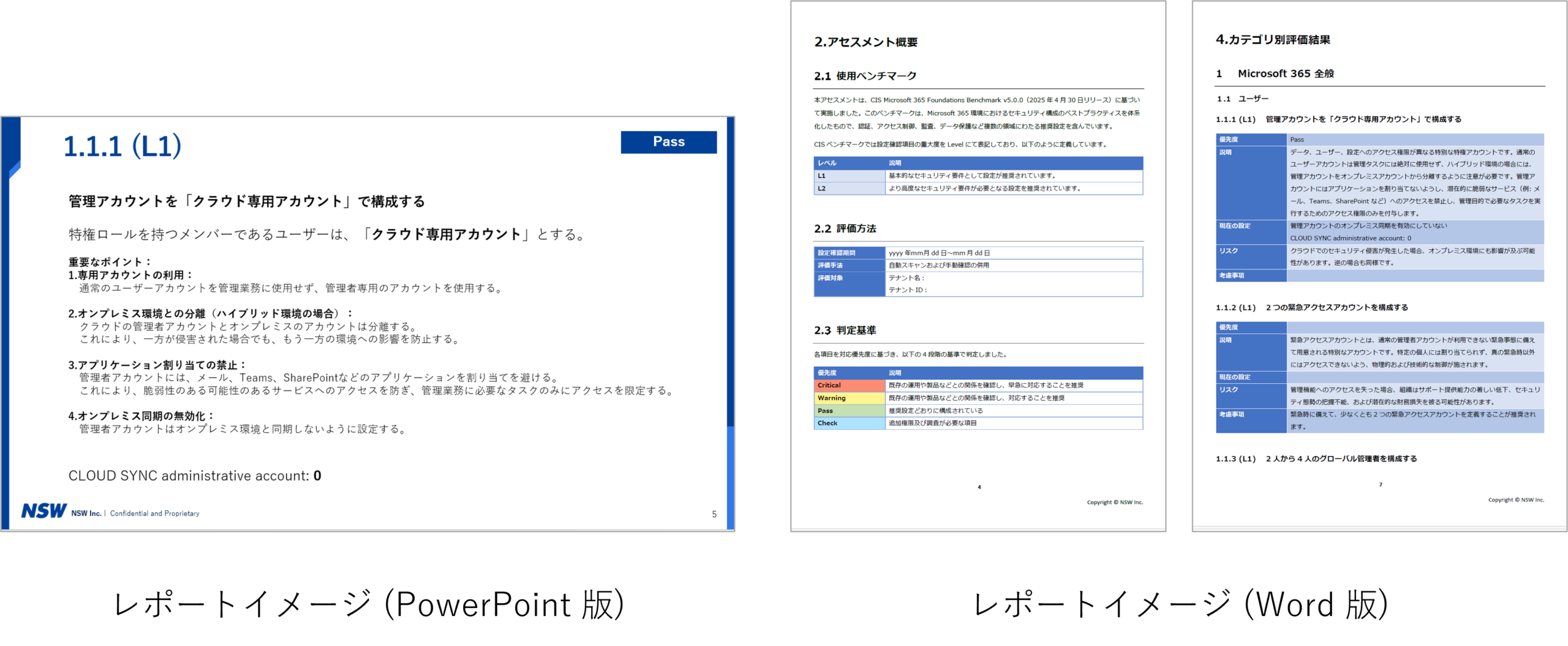Click the green Pass priority cell
This screenshot has height=646, width=1568.
click(x=848, y=411)
